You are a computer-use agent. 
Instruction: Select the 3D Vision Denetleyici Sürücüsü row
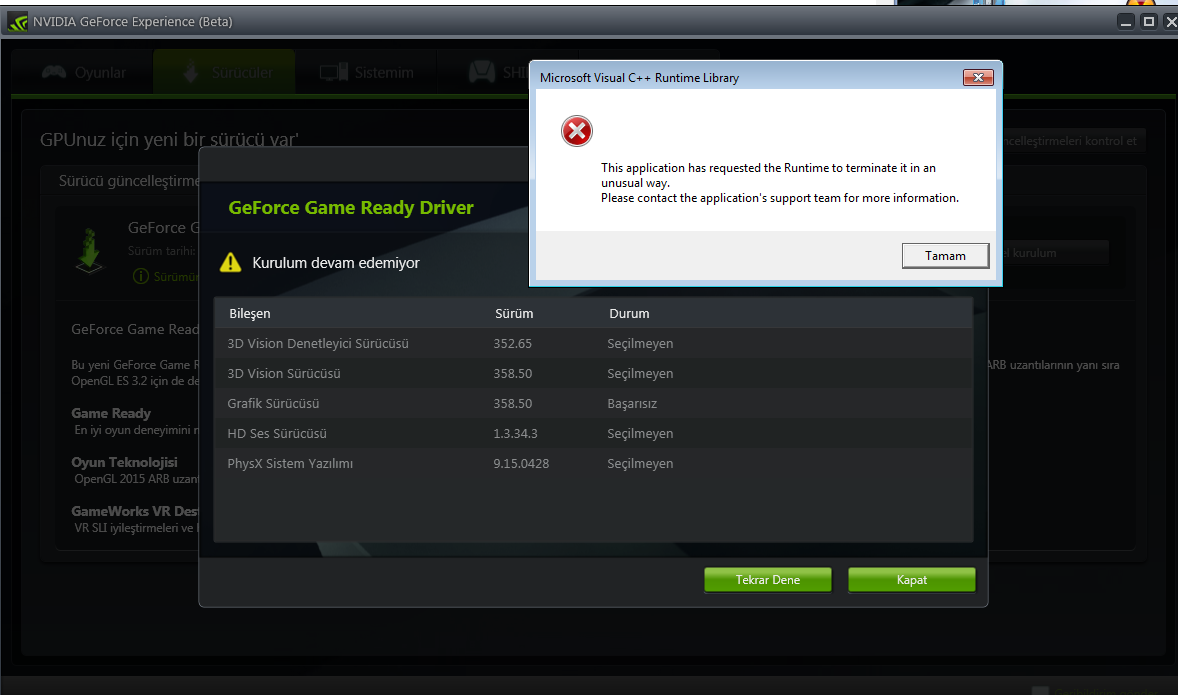pyautogui.click(x=594, y=343)
